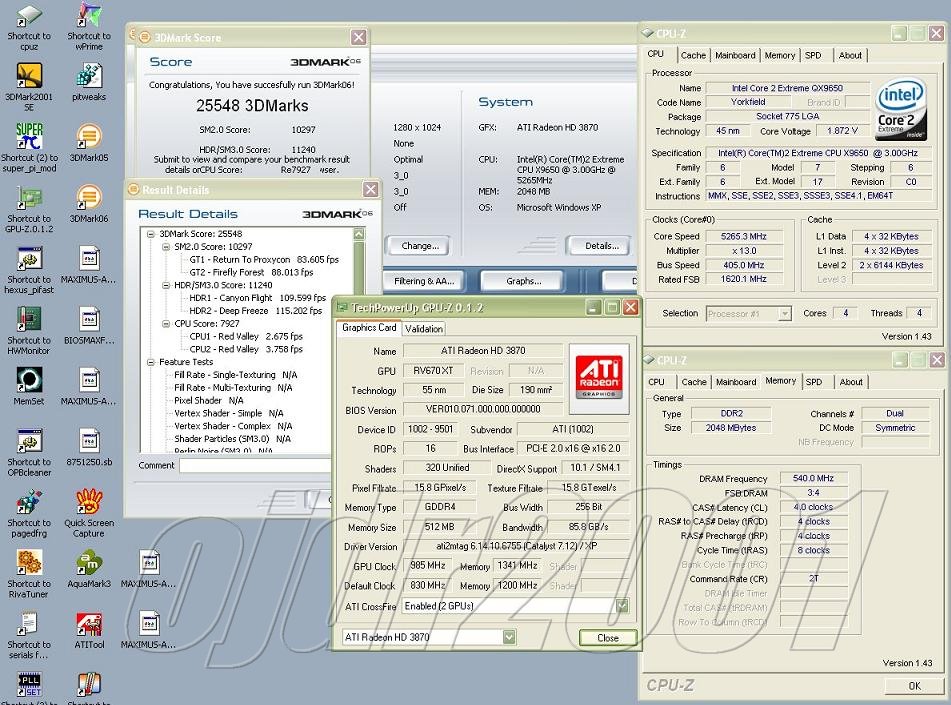Click the GPU Clock 985 MHz field

point(428,565)
